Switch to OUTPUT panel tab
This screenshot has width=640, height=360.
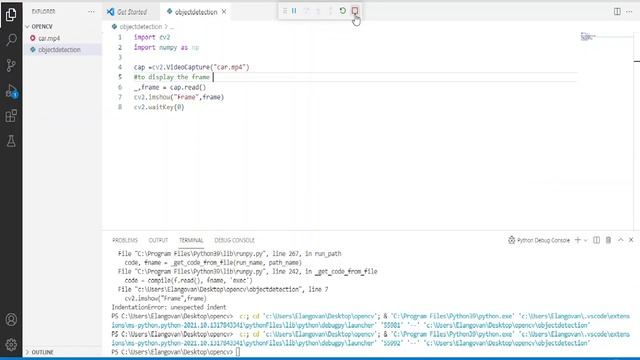[x=158, y=240]
